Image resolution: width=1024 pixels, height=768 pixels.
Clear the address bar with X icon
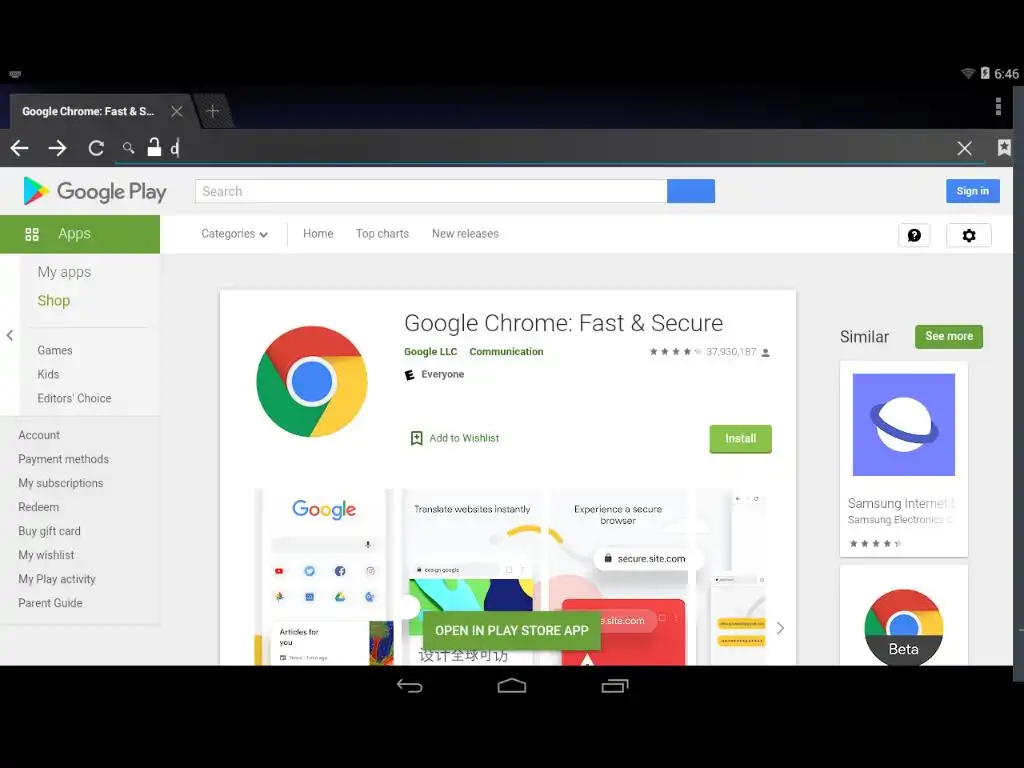coord(965,148)
